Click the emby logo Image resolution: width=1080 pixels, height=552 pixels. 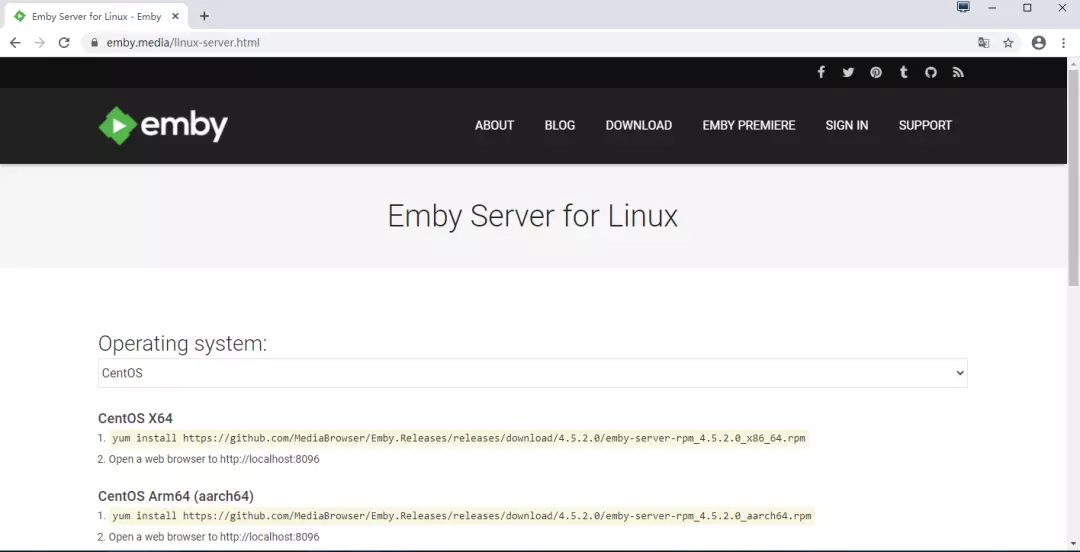(163, 125)
